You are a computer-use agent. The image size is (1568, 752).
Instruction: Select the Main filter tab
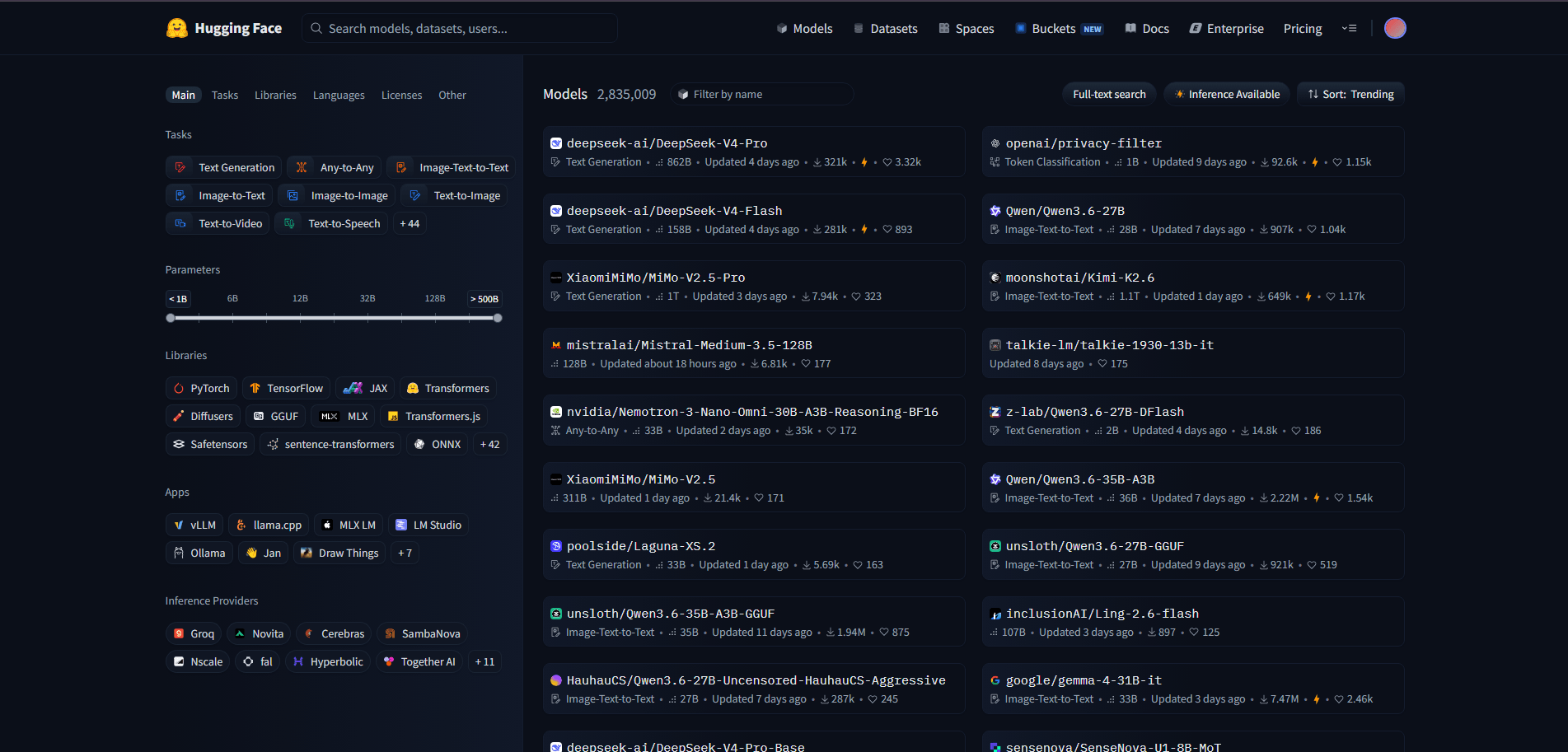pyautogui.click(x=183, y=95)
